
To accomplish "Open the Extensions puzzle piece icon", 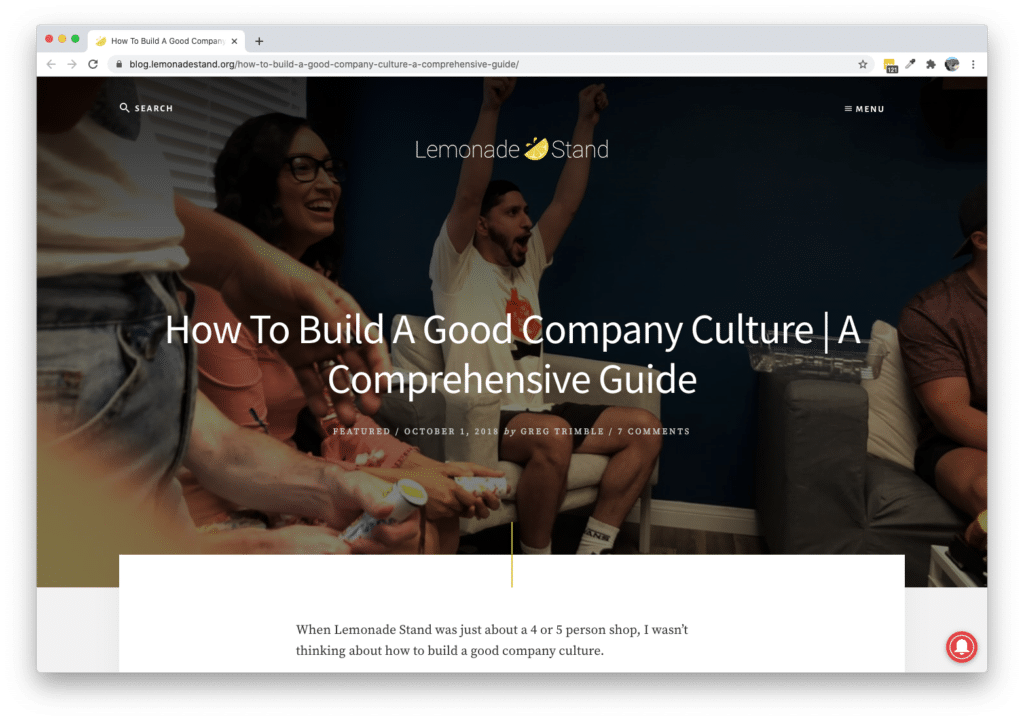I will pos(931,64).
